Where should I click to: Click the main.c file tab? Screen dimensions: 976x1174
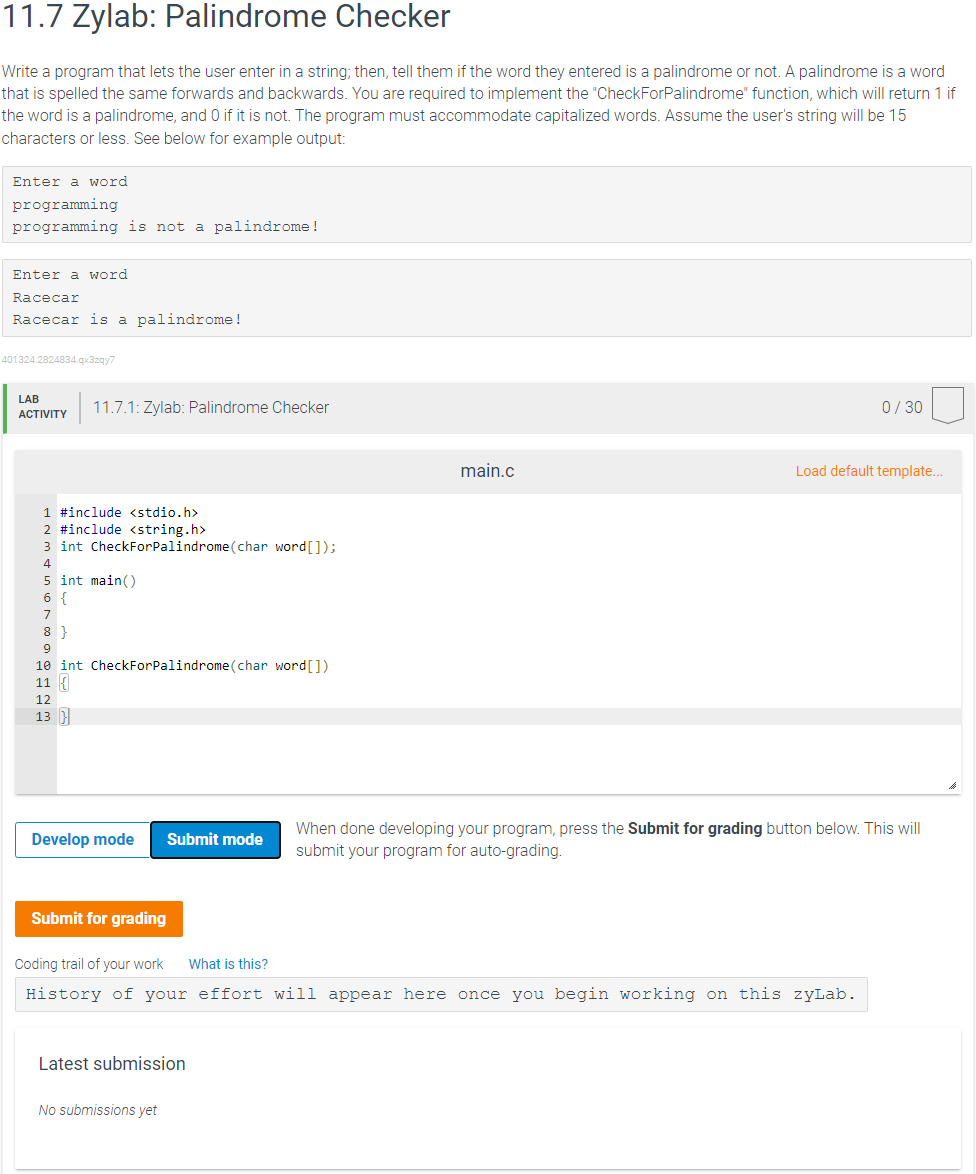(x=487, y=470)
